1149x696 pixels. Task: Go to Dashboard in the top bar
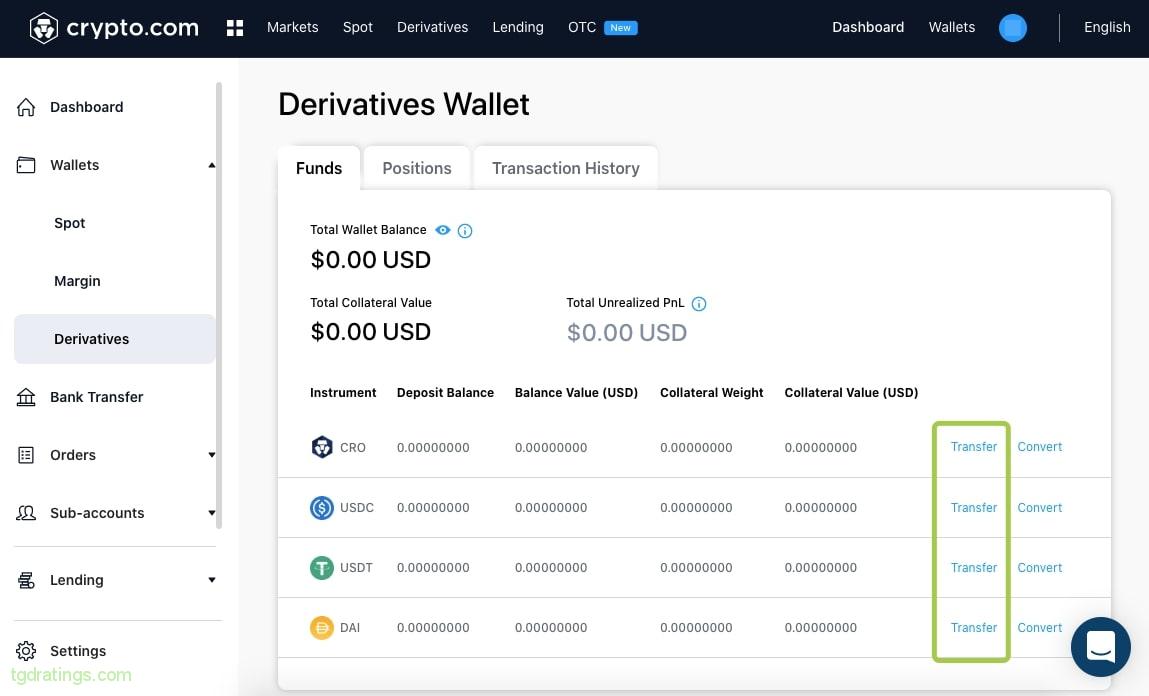(868, 27)
